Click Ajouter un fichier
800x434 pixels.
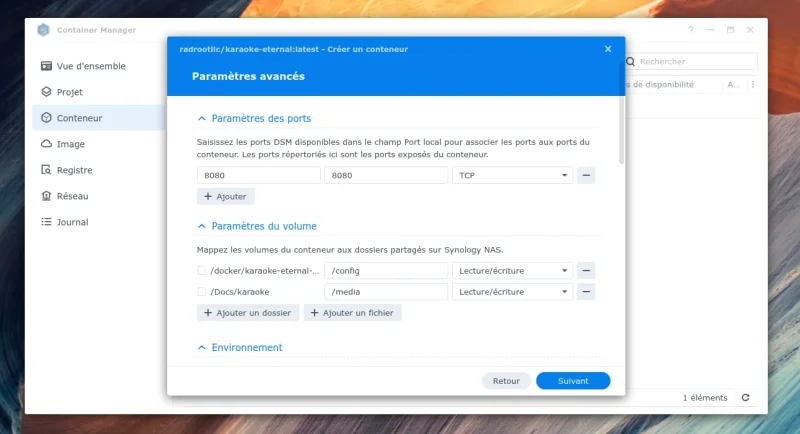[353, 313]
